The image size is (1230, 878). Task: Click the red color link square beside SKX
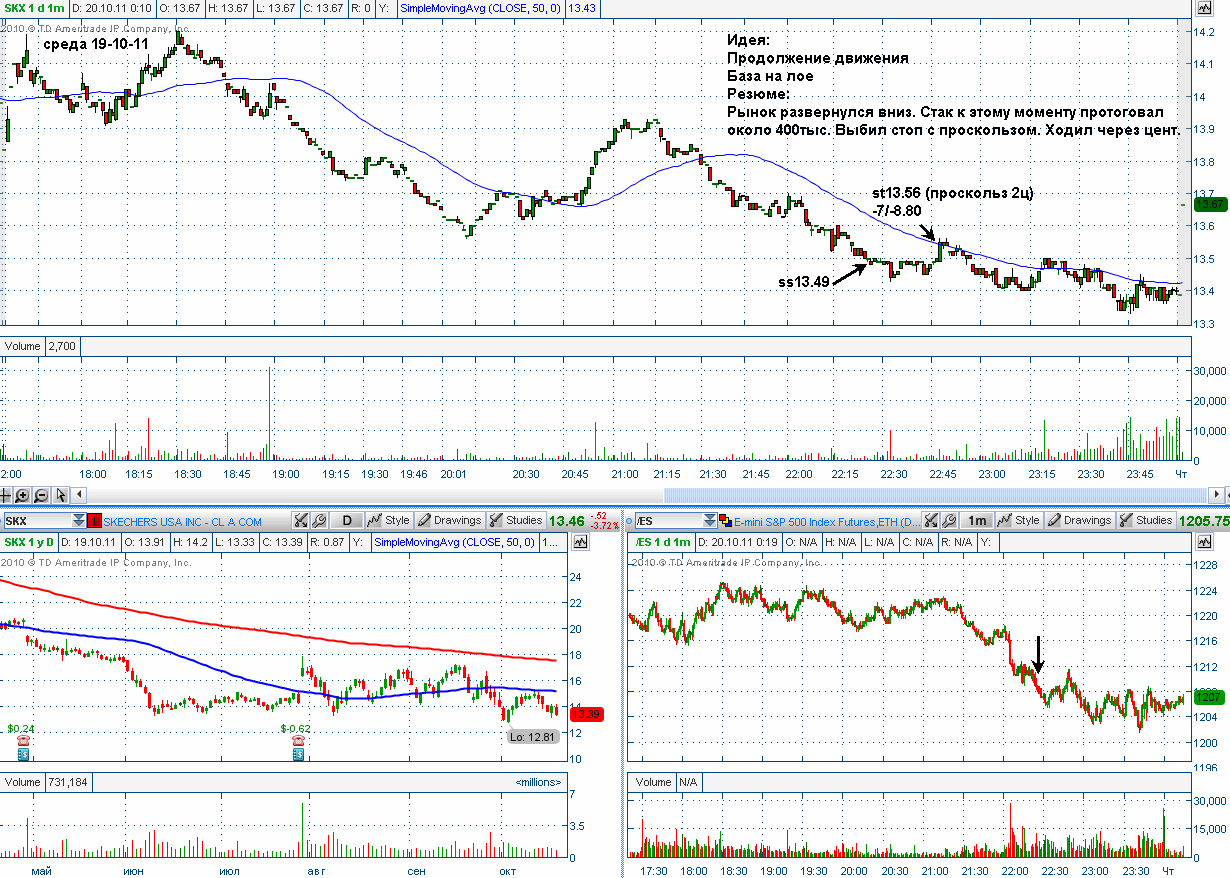pos(95,521)
